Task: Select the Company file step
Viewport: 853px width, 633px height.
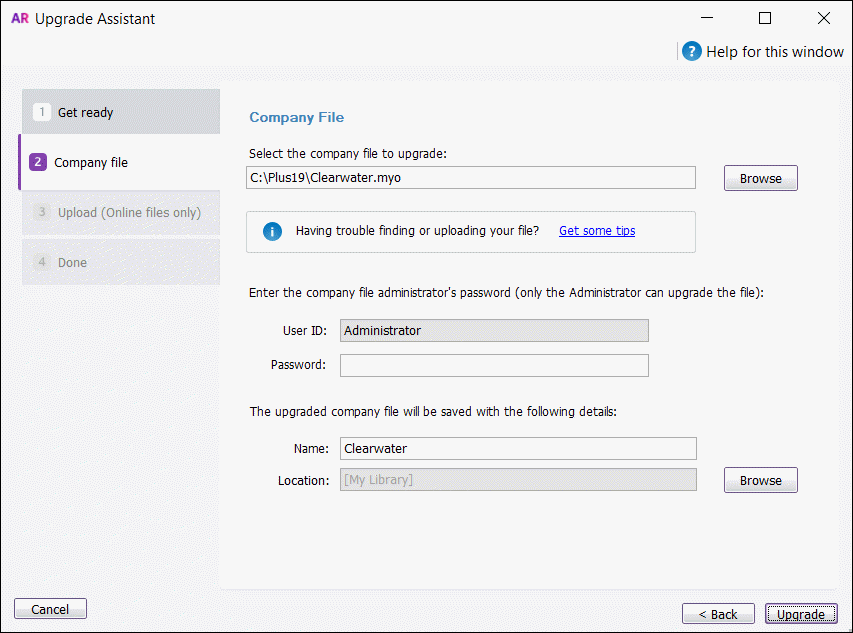Action: [100, 161]
